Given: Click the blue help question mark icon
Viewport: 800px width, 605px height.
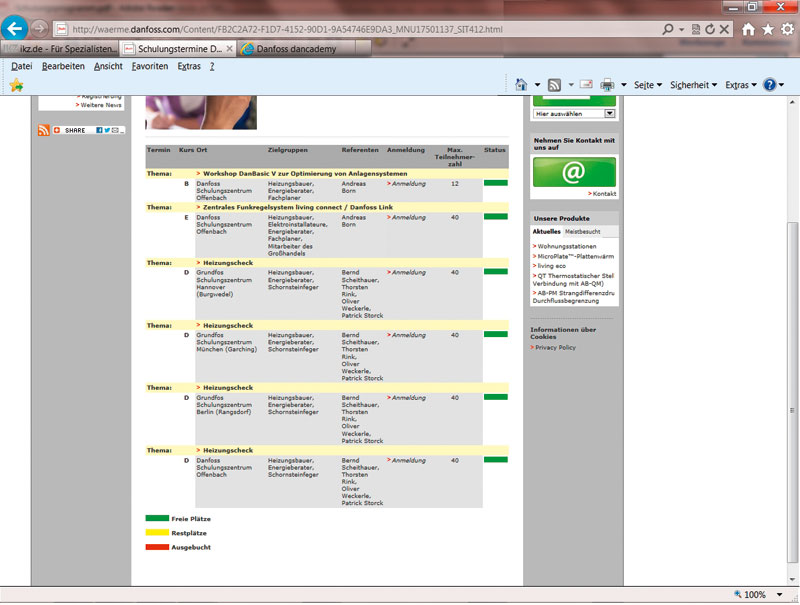Looking at the screenshot, I should tap(769, 85).
